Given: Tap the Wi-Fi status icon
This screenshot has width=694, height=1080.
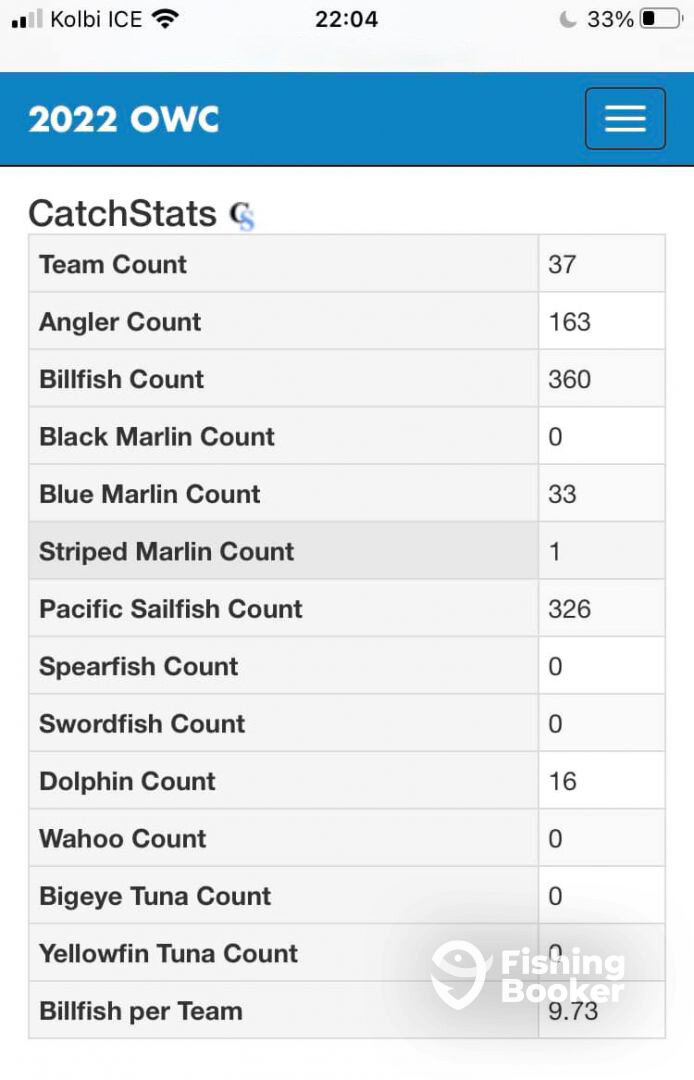Looking at the screenshot, I should coord(165,19).
